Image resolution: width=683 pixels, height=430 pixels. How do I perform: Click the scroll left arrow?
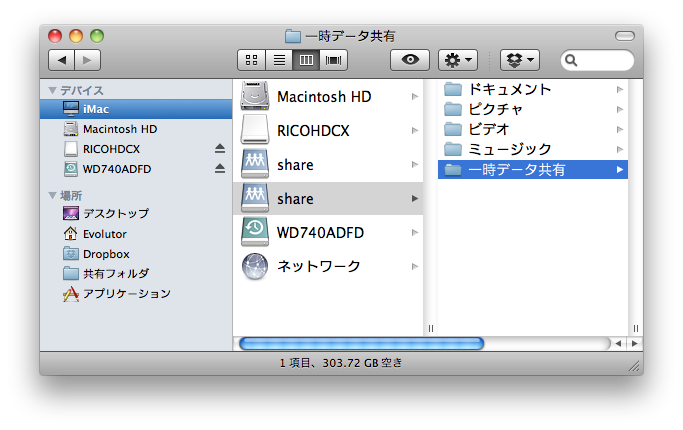coord(619,344)
